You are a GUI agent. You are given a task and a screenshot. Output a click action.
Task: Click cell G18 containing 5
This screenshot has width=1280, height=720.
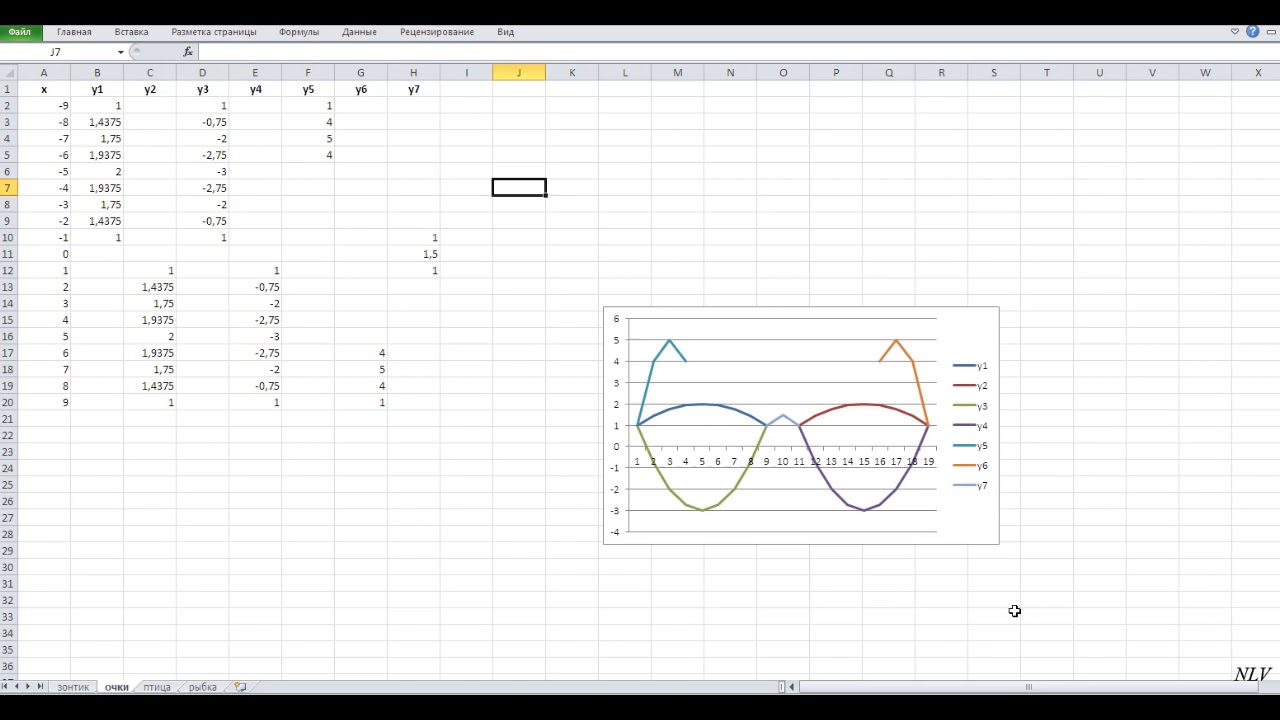(361, 370)
